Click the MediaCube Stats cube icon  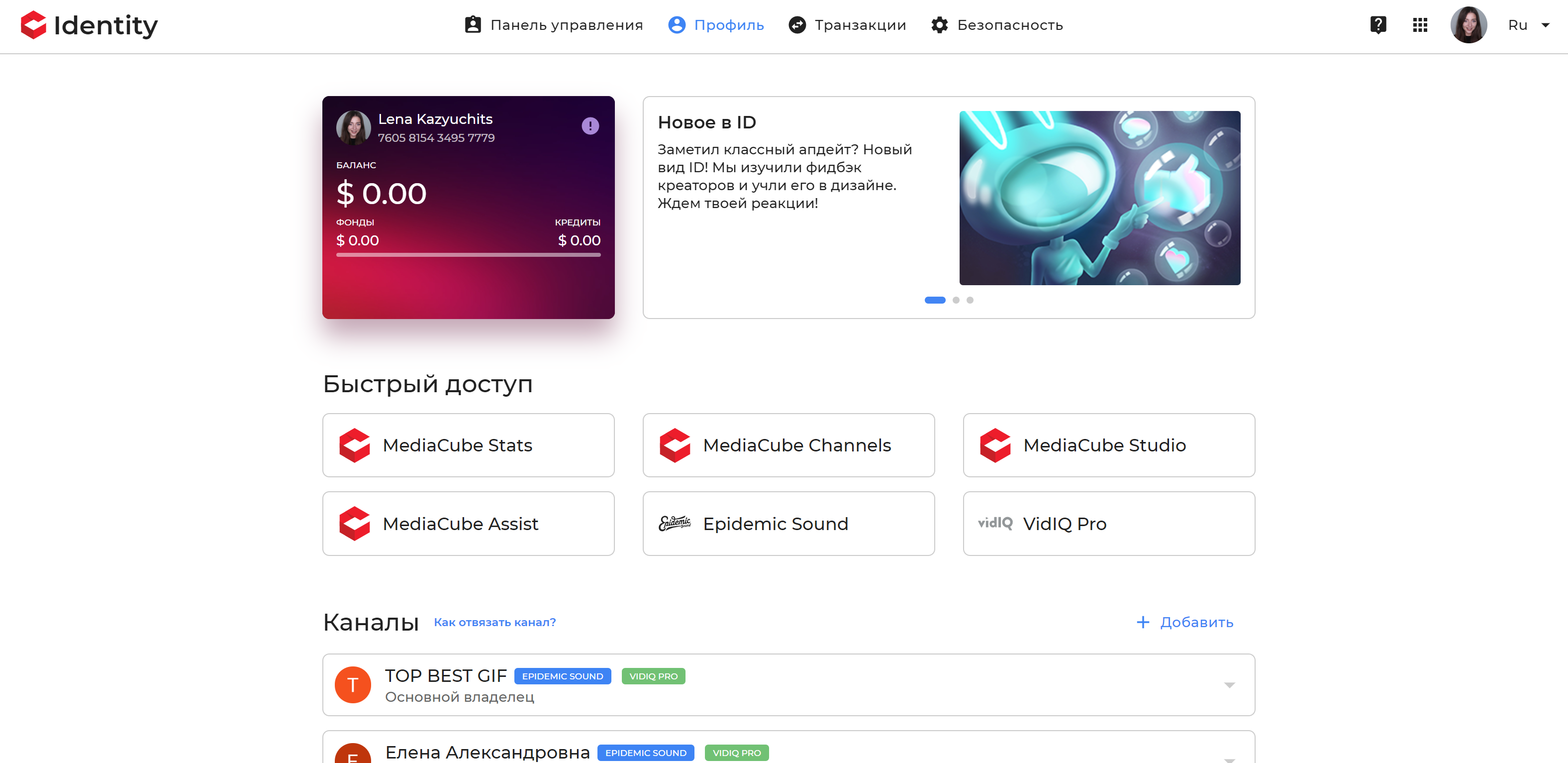pyautogui.click(x=355, y=445)
